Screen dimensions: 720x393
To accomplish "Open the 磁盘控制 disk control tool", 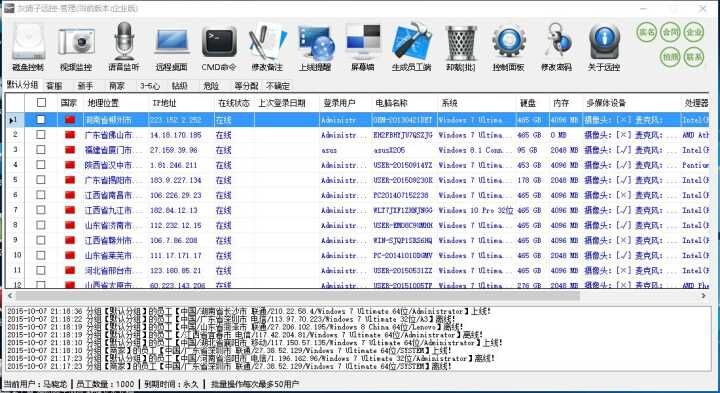I will (x=28, y=47).
